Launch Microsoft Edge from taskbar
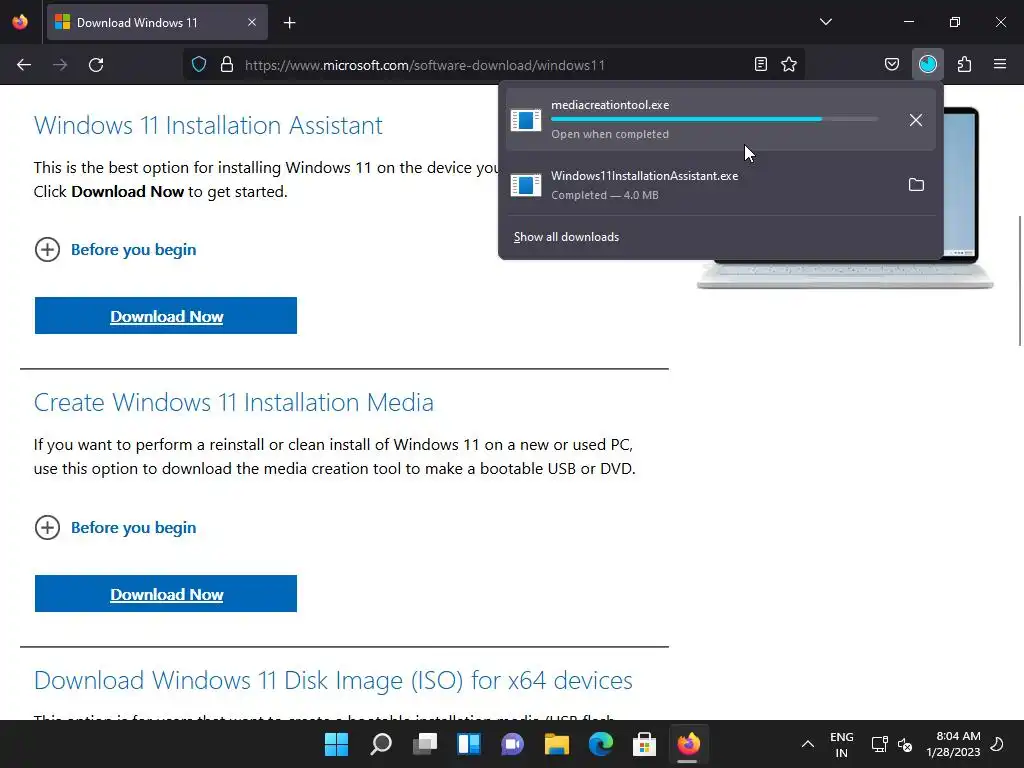 pos(601,744)
